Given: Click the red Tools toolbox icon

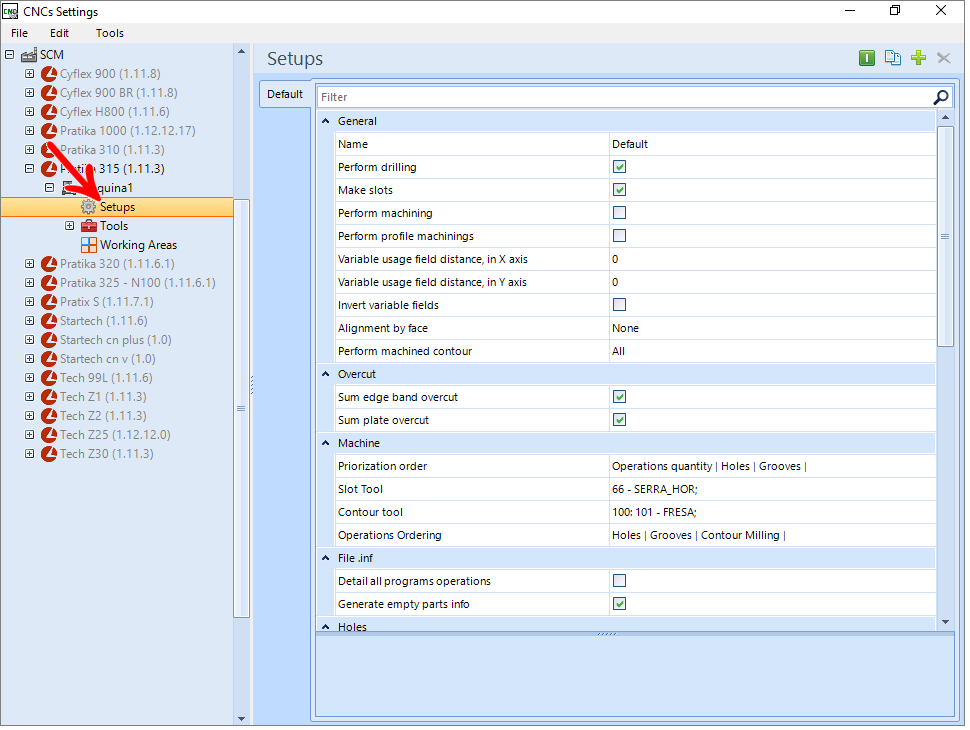Looking at the screenshot, I should [89, 226].
